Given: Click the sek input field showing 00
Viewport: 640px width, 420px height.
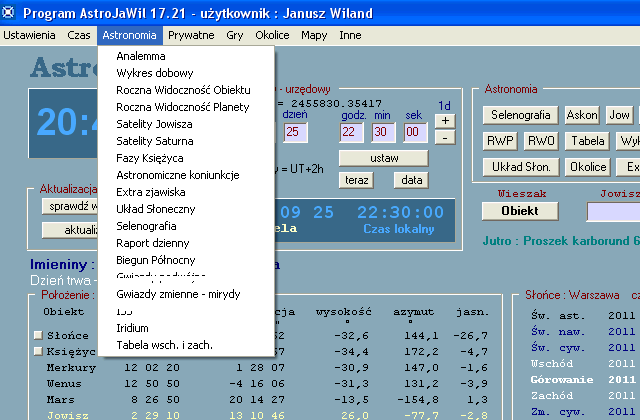Looking at the screenshot, I should (416, 132).
